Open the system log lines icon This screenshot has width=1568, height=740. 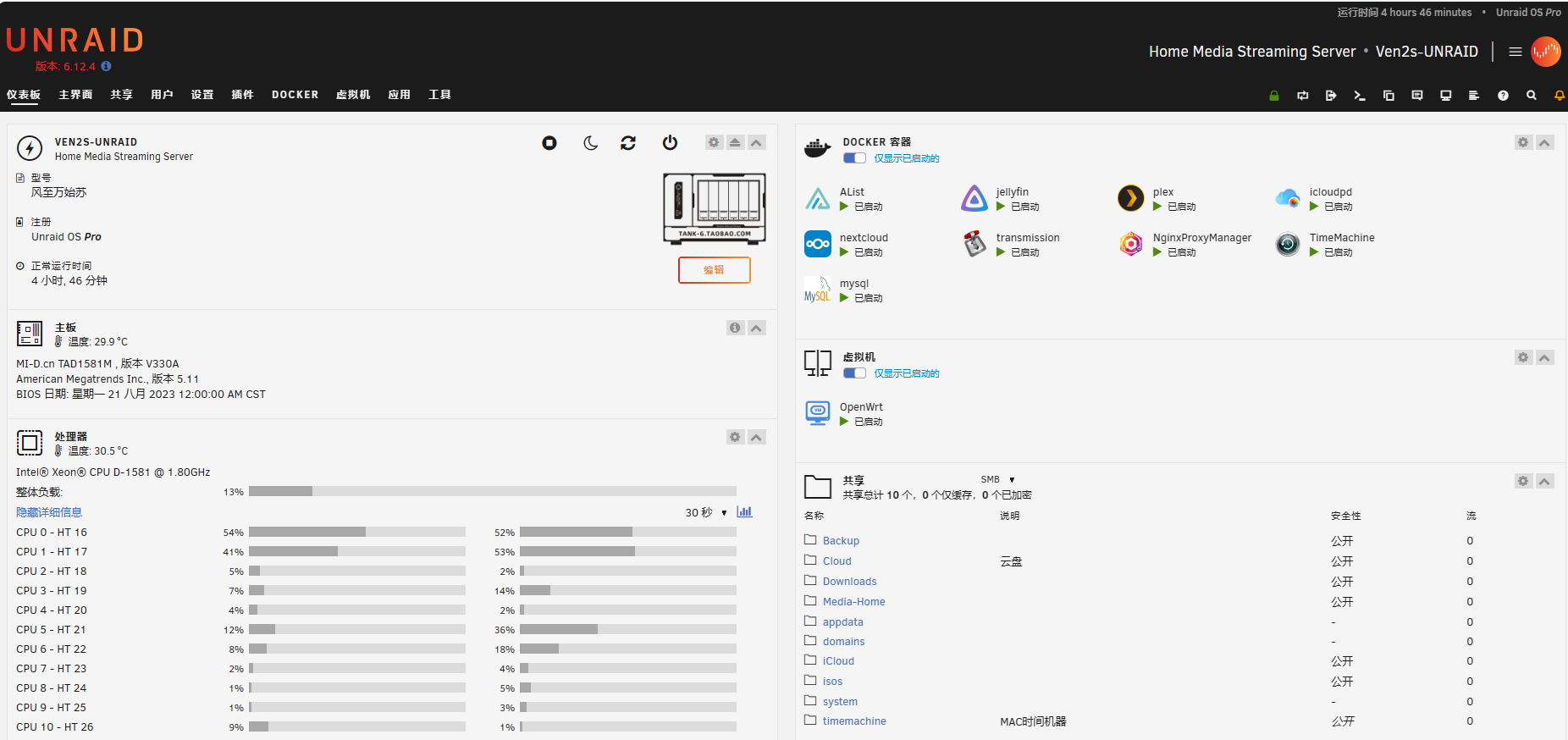click(x=1474, y=96)
